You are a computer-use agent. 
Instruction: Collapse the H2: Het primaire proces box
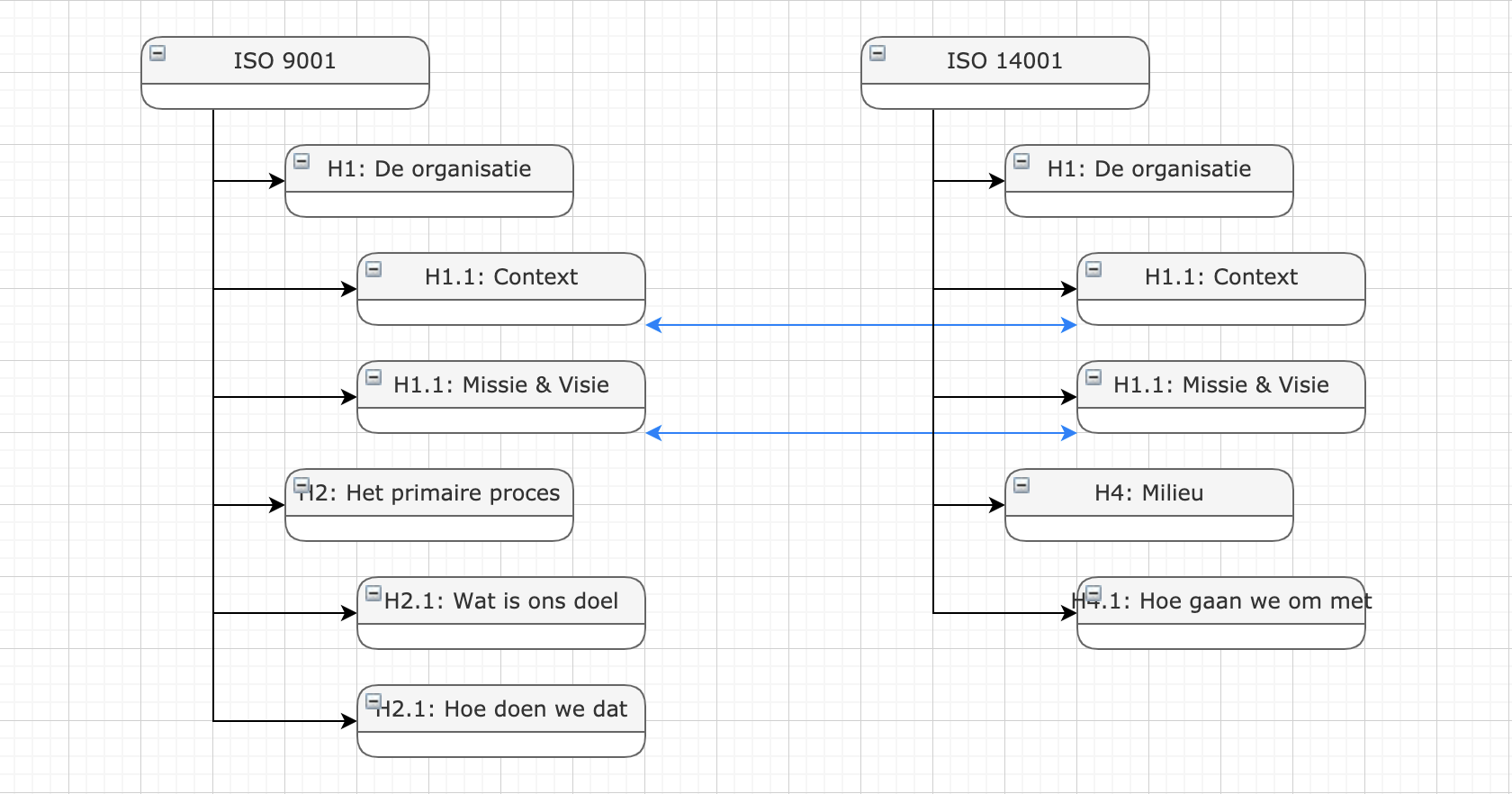click(x=301, y=485)
